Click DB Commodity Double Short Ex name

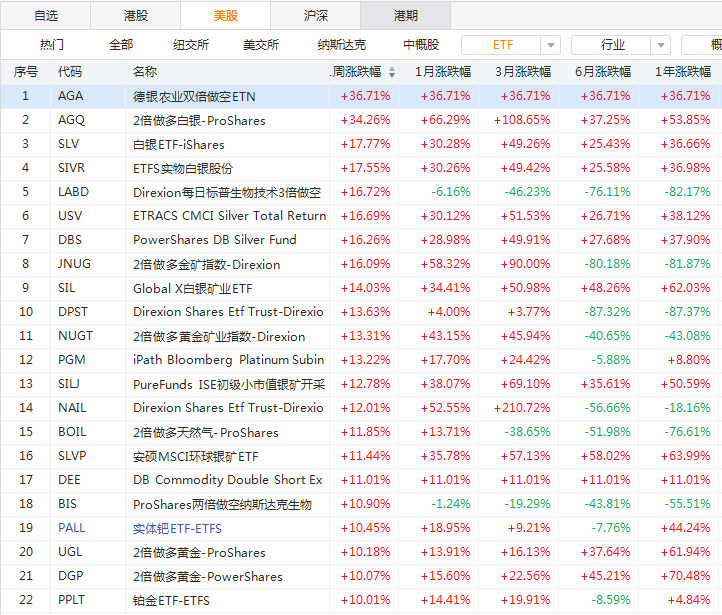(x=227, y=480)
